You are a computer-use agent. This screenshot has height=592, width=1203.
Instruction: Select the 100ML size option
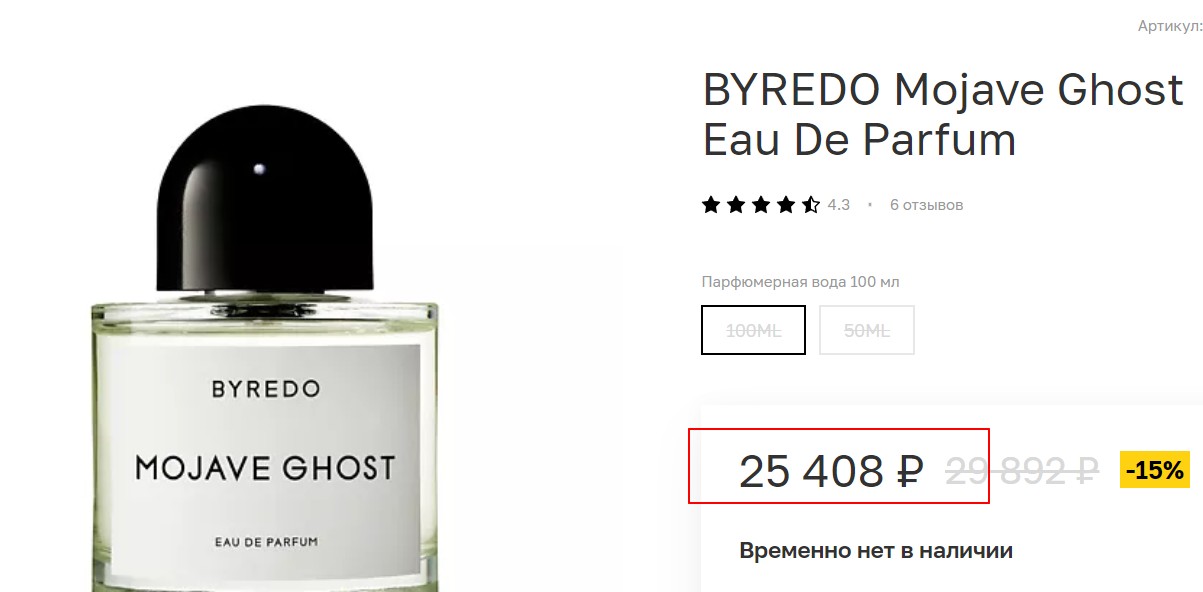pyautogui.click(x=753, y=330)
